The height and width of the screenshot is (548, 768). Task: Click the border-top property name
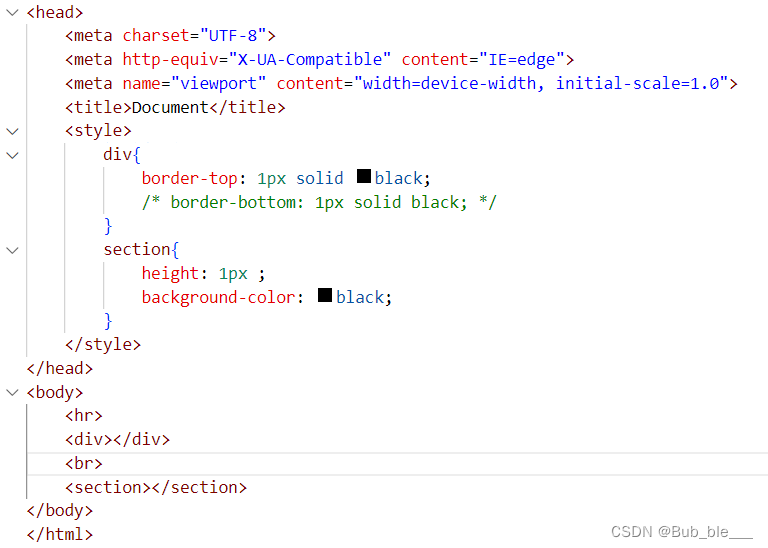click(190, 178)
